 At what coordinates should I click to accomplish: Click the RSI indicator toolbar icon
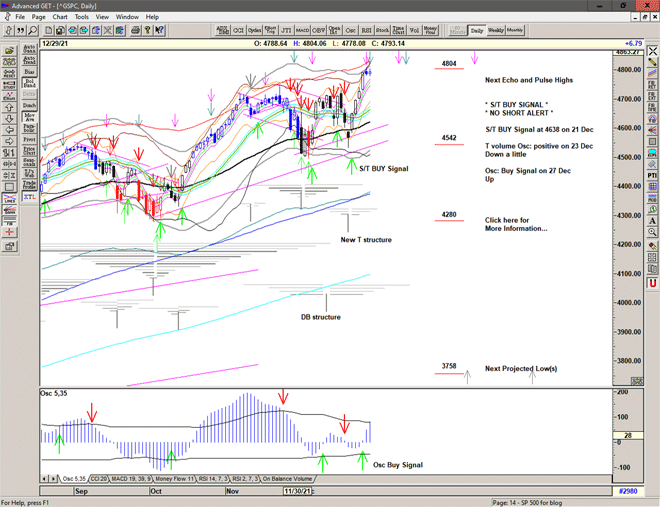pos(366,31)
